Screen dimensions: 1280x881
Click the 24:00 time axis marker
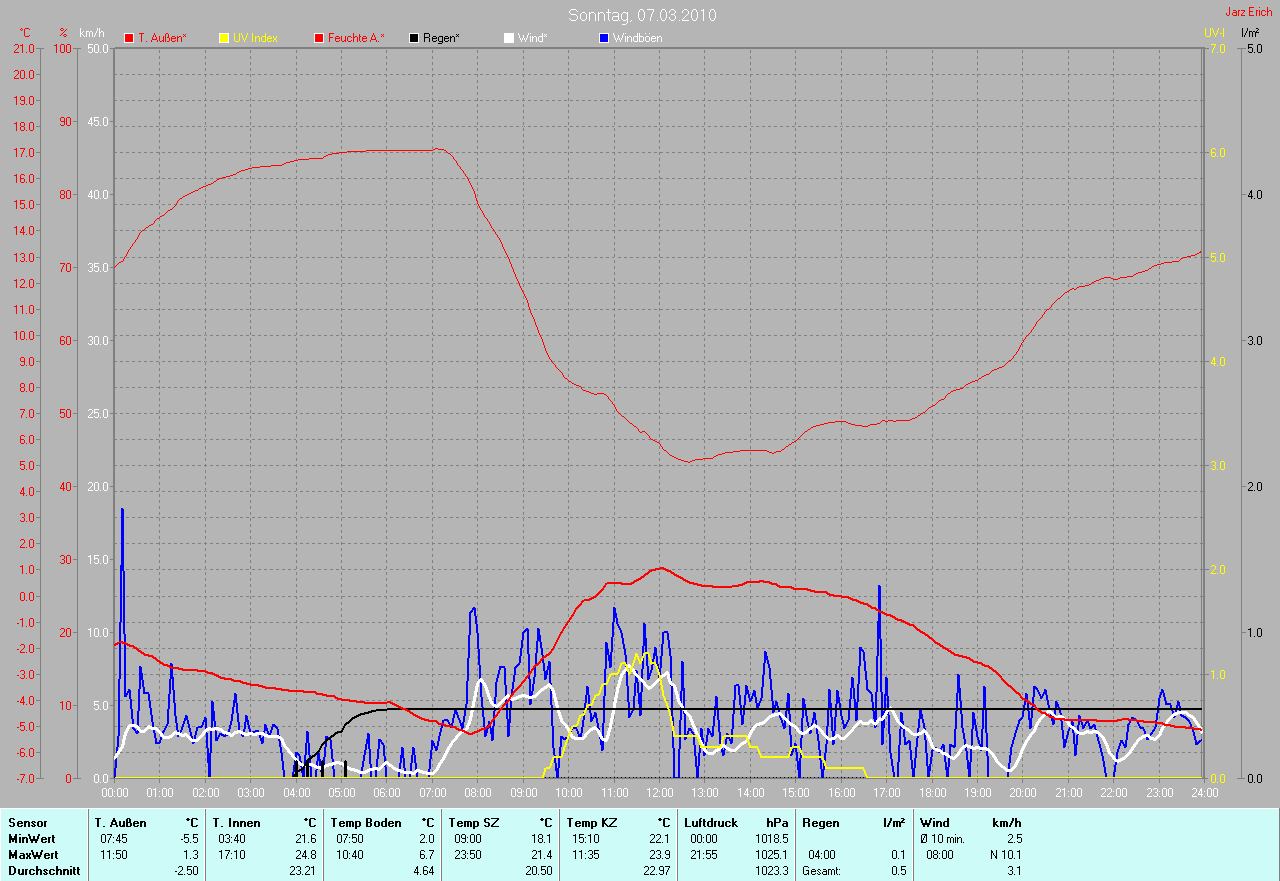click(1203, 793)
